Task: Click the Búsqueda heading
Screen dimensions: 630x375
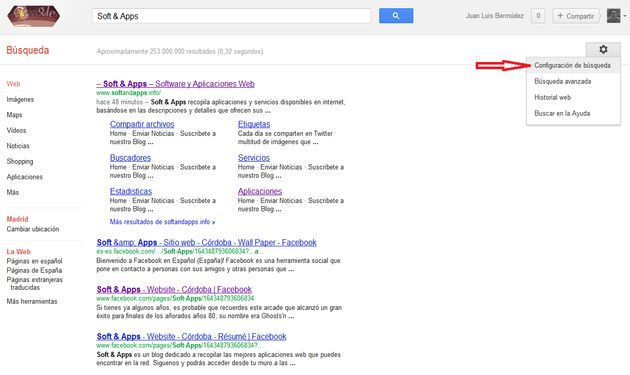Action: pos(28,50)
